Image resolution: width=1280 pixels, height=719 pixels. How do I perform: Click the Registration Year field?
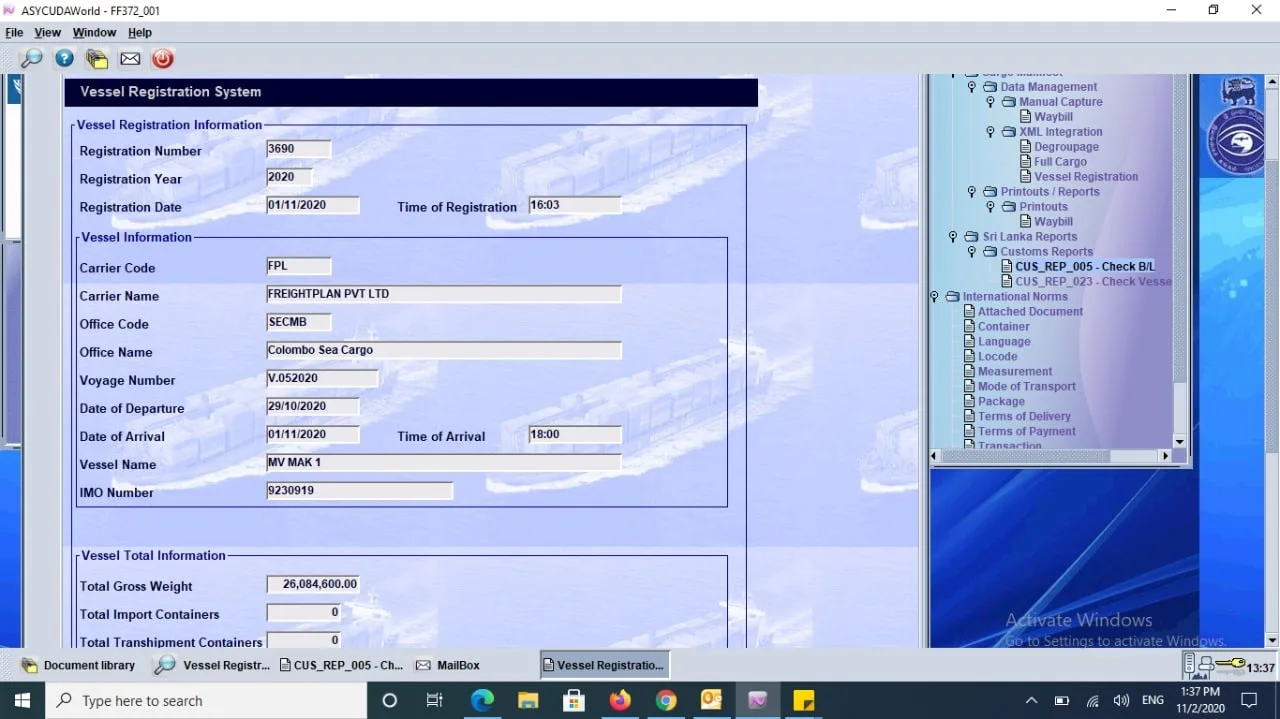289,177
